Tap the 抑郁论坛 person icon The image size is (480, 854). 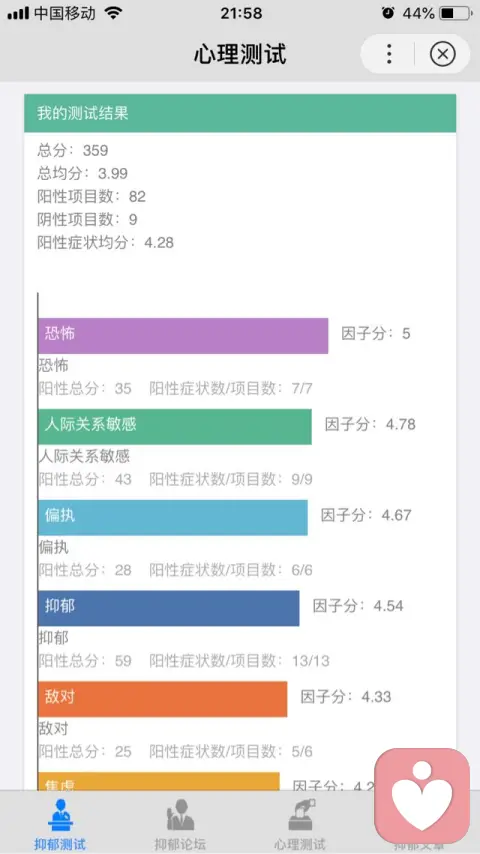180,815
